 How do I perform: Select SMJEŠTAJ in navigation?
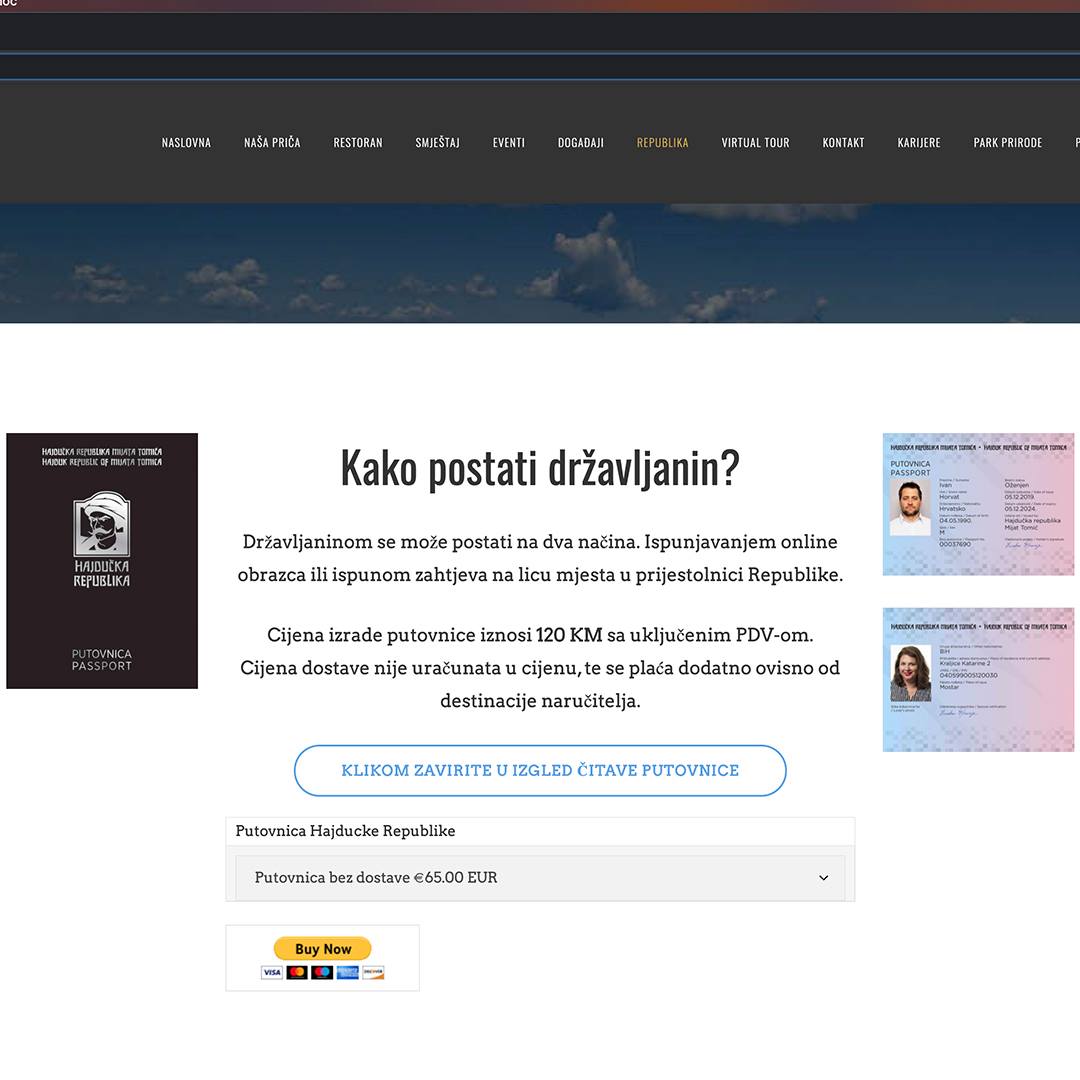click(x=437, y=143)
